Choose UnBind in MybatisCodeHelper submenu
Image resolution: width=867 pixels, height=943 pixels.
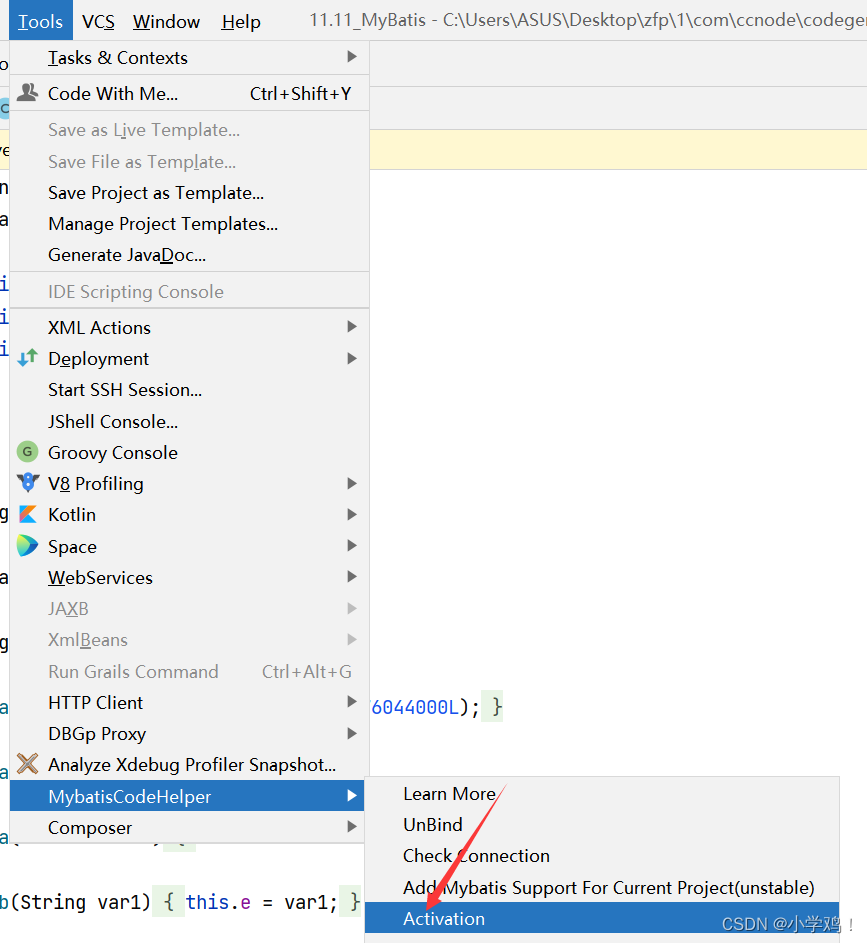point(602,825)
